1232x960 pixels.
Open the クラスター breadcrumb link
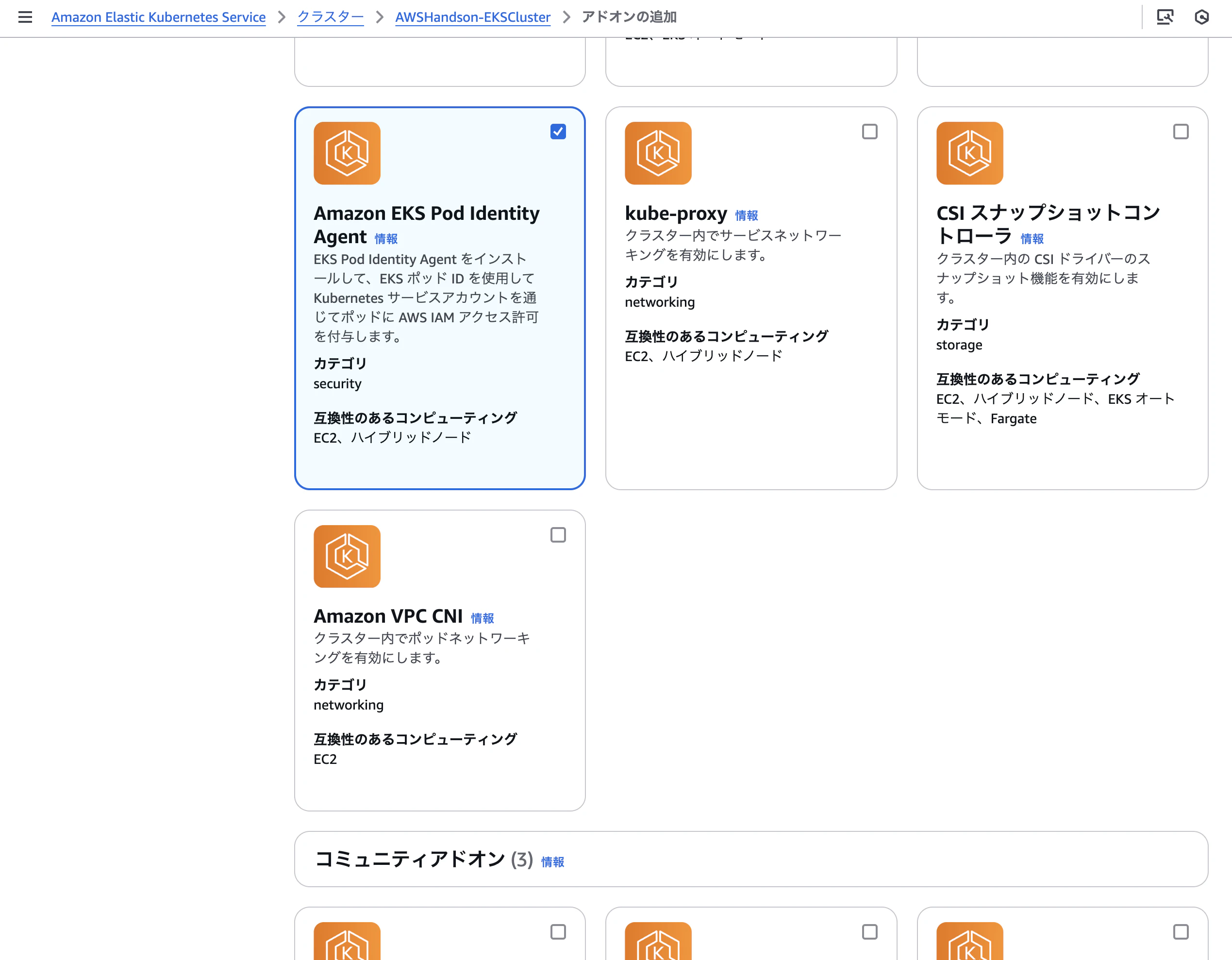(x=331, y=17)
